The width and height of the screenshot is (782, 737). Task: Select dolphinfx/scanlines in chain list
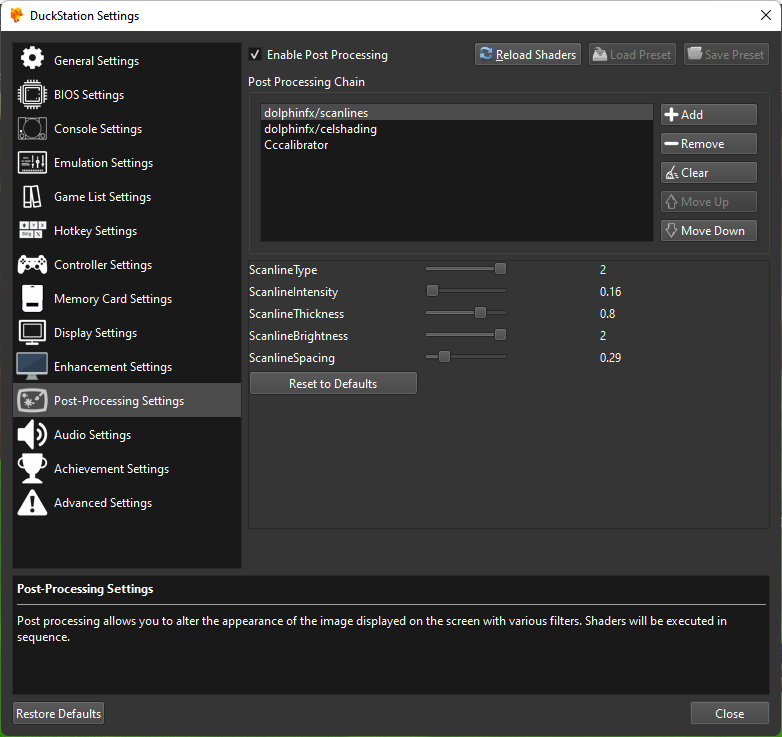(x=456, y=113)
